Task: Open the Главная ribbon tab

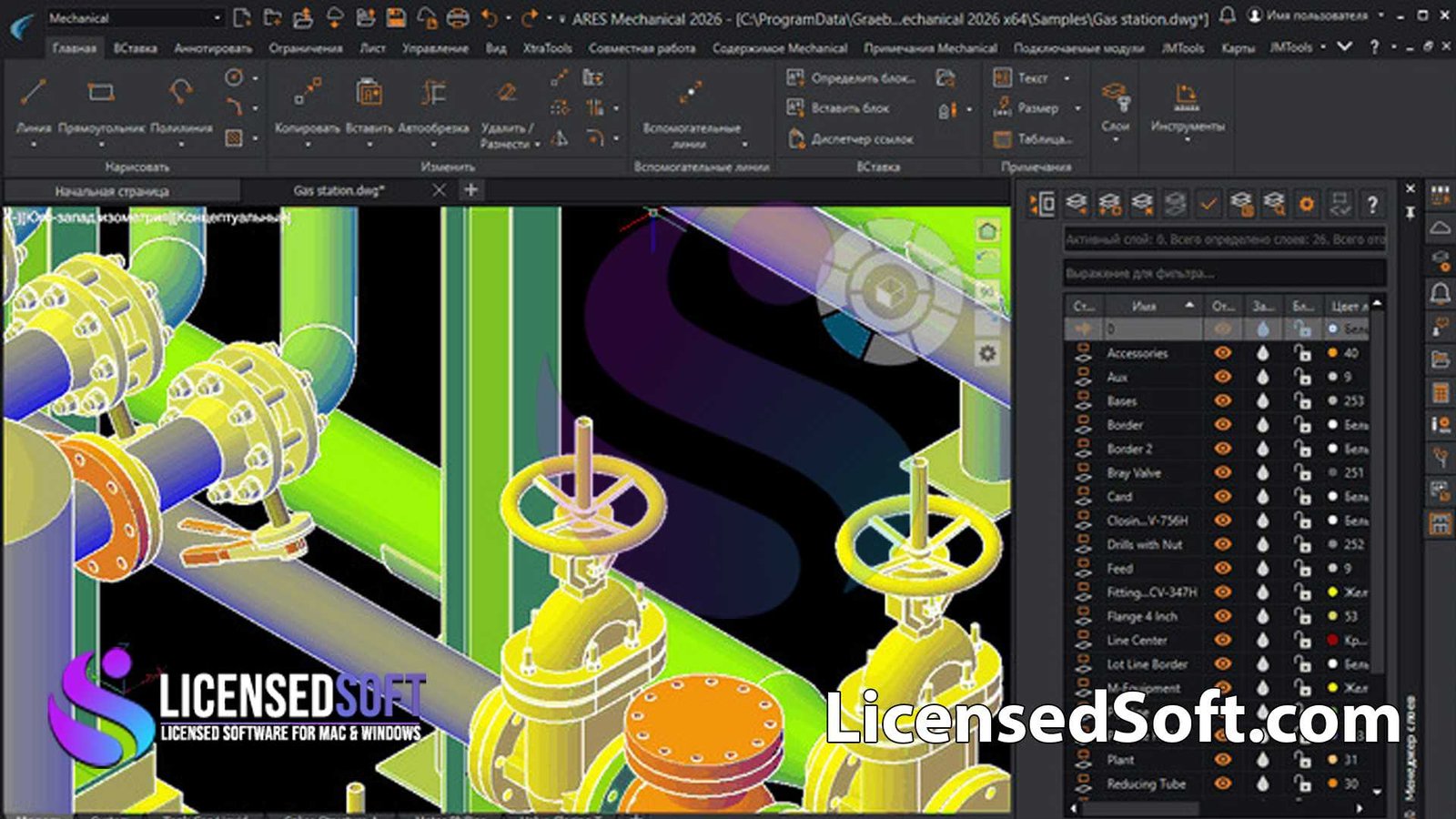Action: click(75, 48)
